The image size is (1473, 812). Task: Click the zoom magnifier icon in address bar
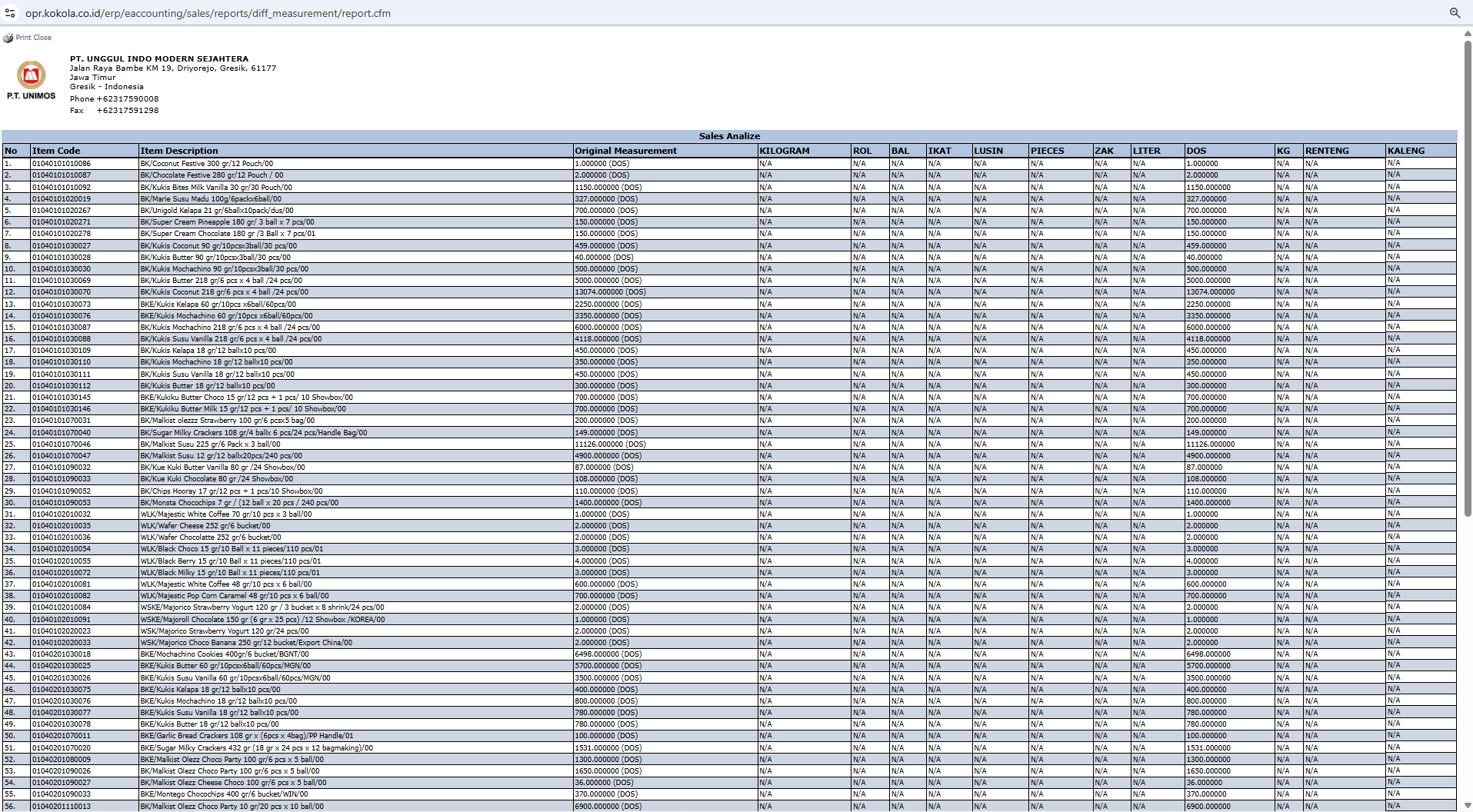click(1455, 13)
